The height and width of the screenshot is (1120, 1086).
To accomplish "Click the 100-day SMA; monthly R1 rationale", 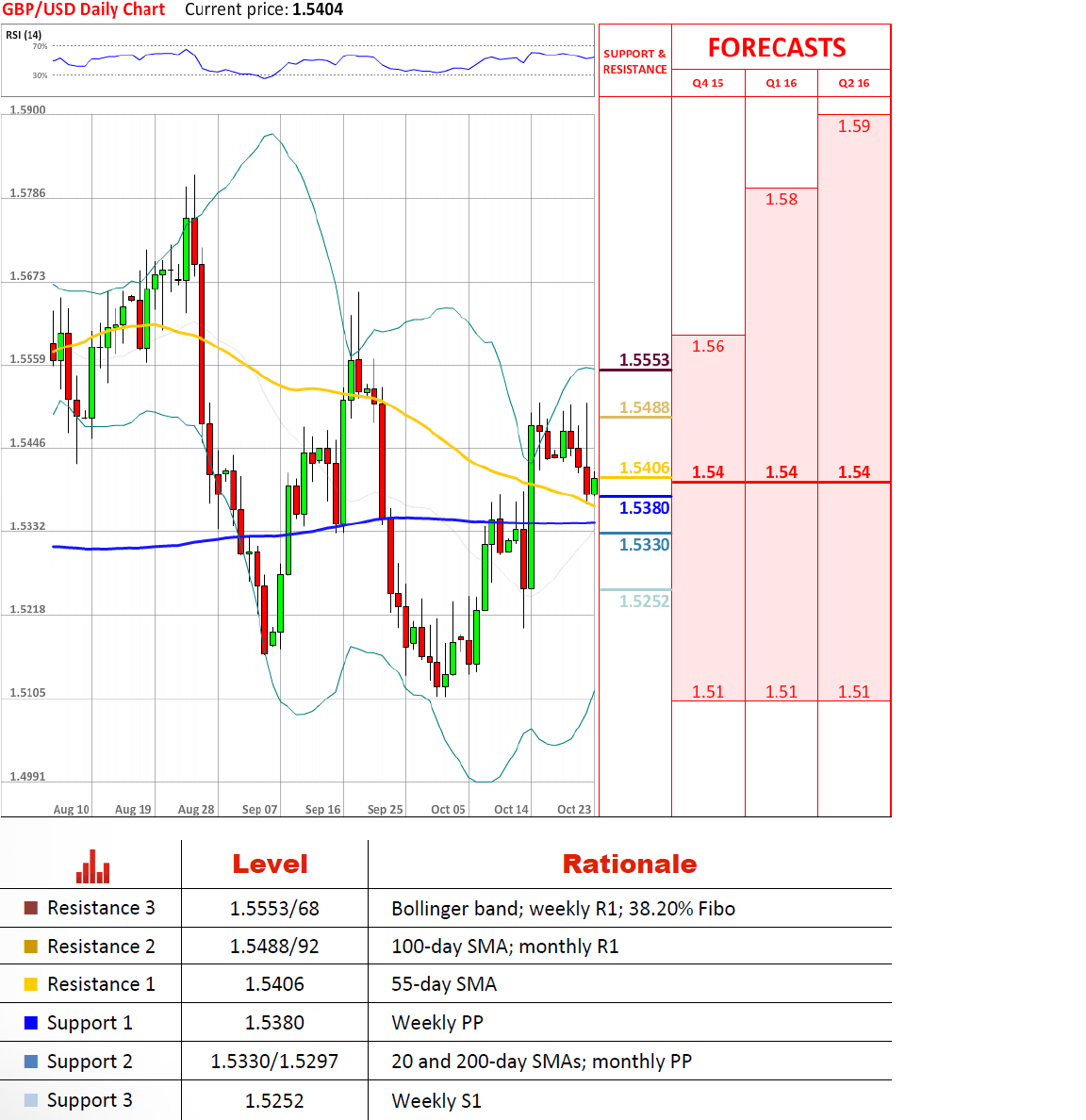I will pos(504,947).
